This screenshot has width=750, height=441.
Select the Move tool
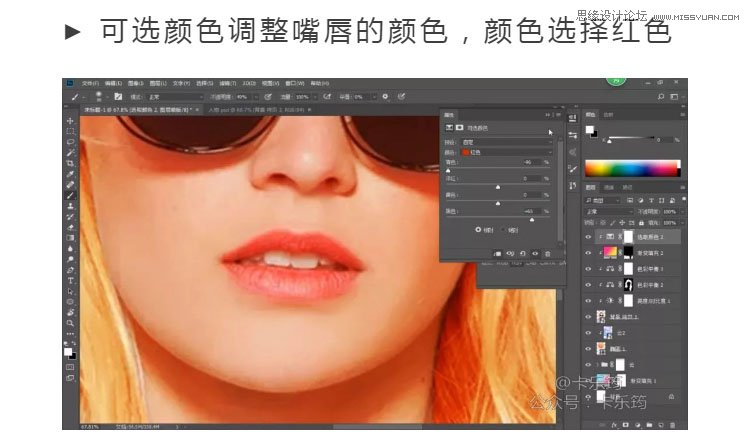pyautogui.click(x=71, y=121)
